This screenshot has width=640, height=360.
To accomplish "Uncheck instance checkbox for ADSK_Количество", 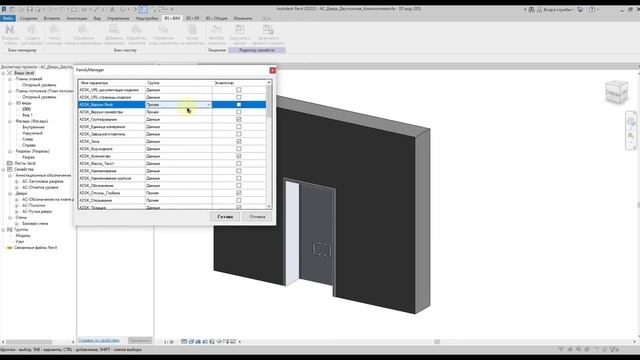I will coord(239,156).
